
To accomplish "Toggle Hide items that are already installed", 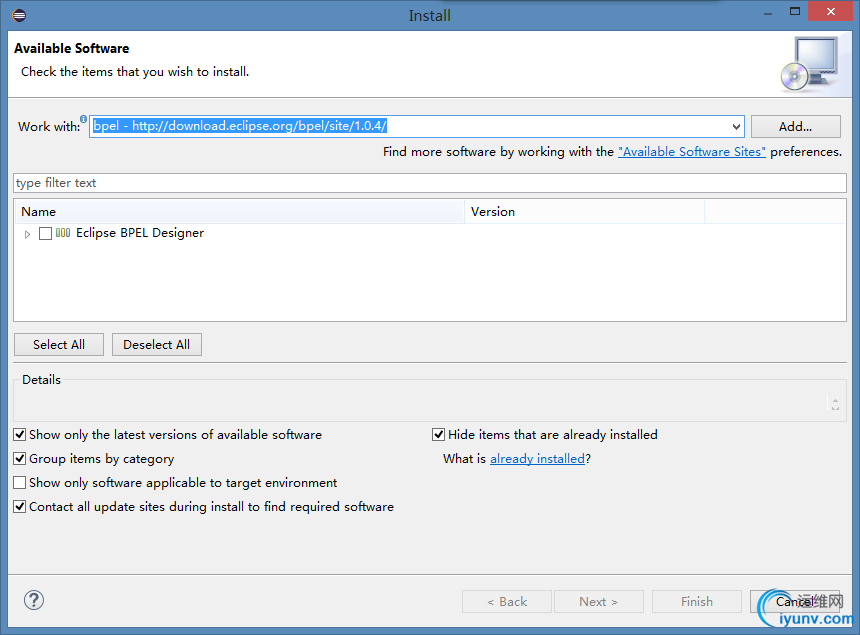I will click(x=438, y=435).
